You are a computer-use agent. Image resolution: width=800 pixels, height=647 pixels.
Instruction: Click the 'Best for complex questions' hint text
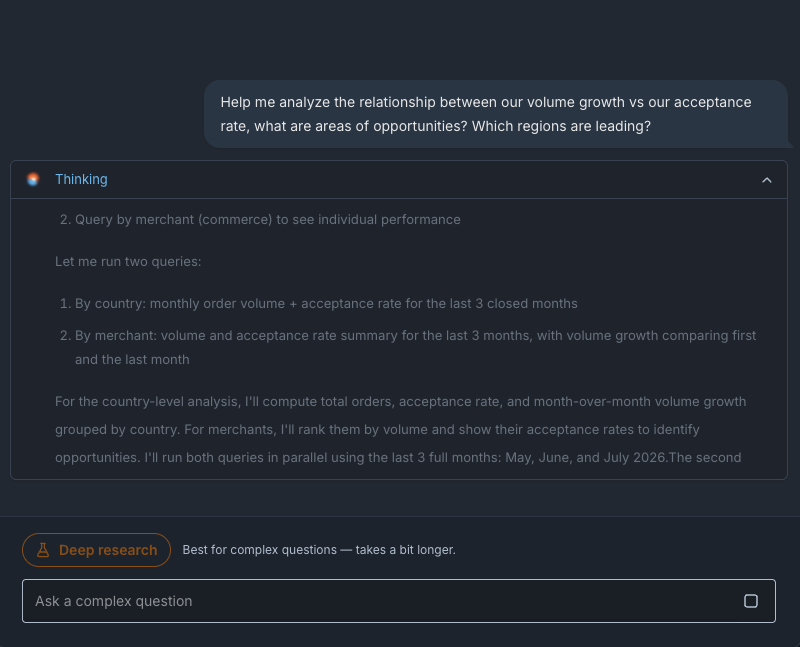pos(319,550)
